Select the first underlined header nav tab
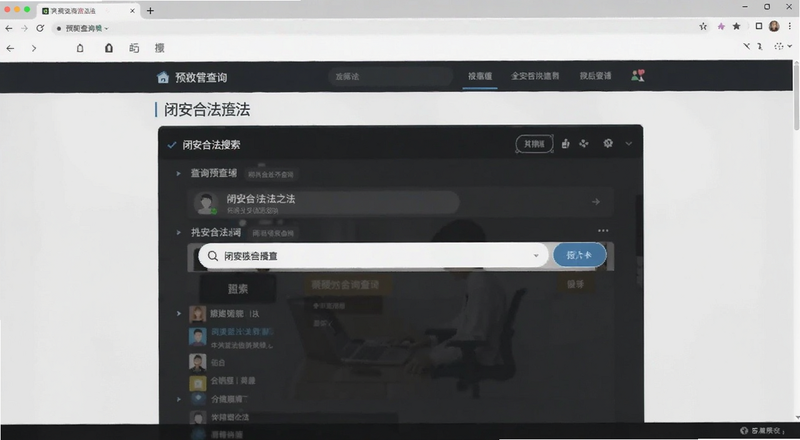This screenshot has width=800, height=440. pos(480,76)
